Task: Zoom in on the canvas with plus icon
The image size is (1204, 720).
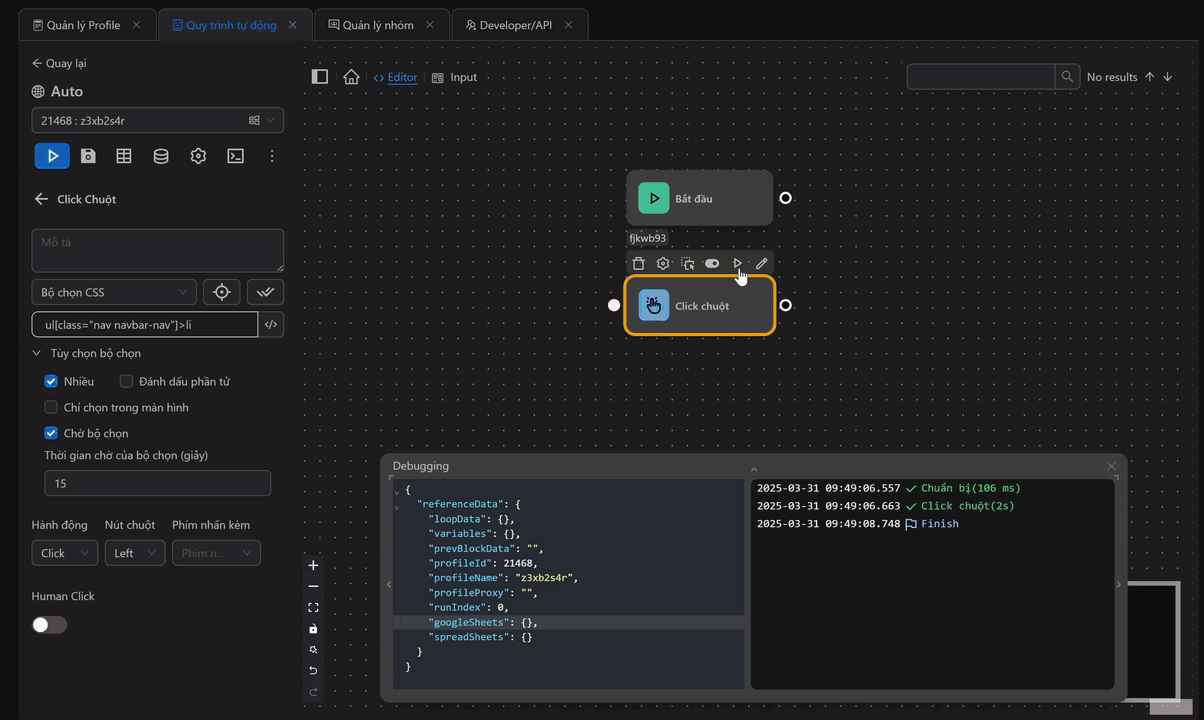Action: click(x=313, y=565)
